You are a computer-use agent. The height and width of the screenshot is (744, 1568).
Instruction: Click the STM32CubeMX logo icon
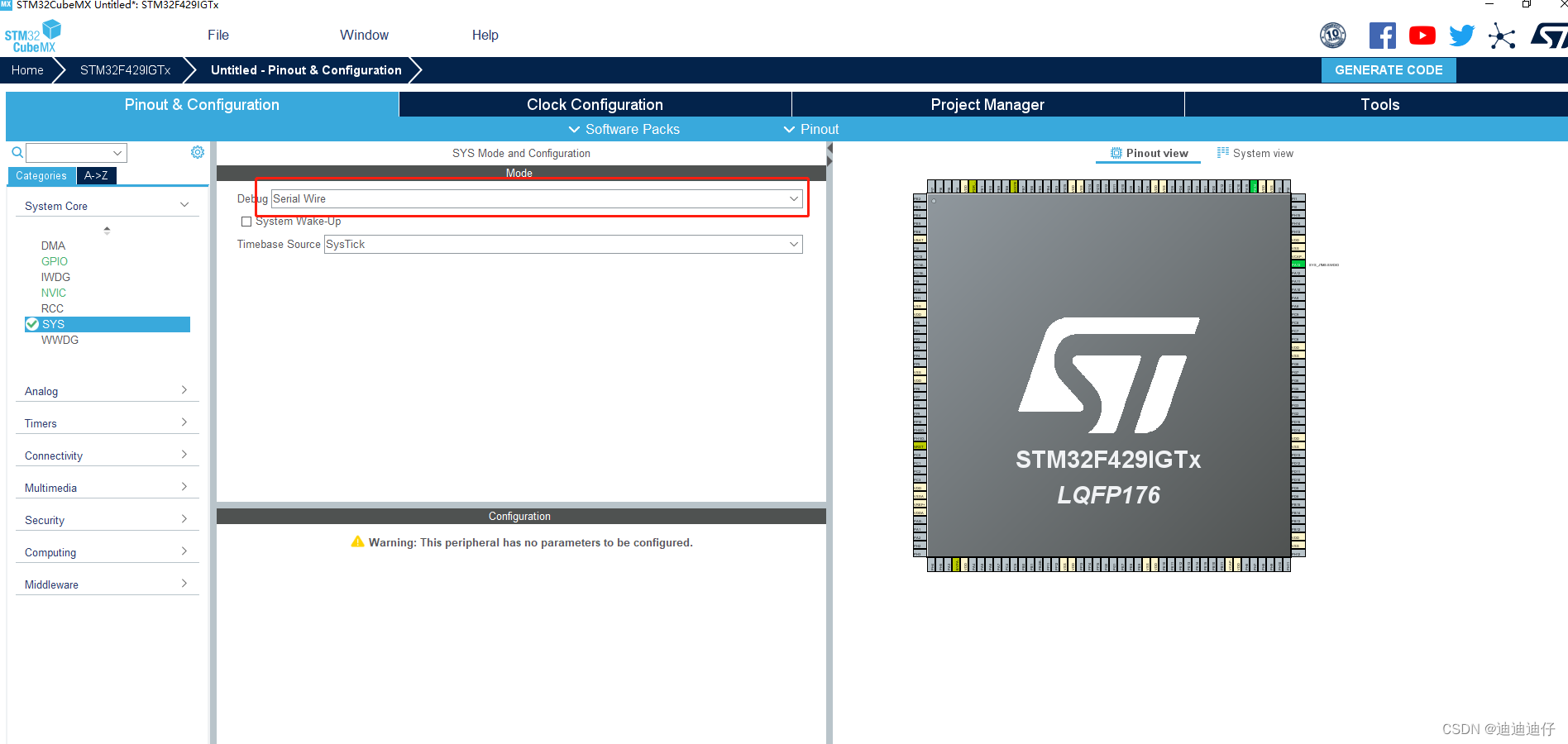33,36
